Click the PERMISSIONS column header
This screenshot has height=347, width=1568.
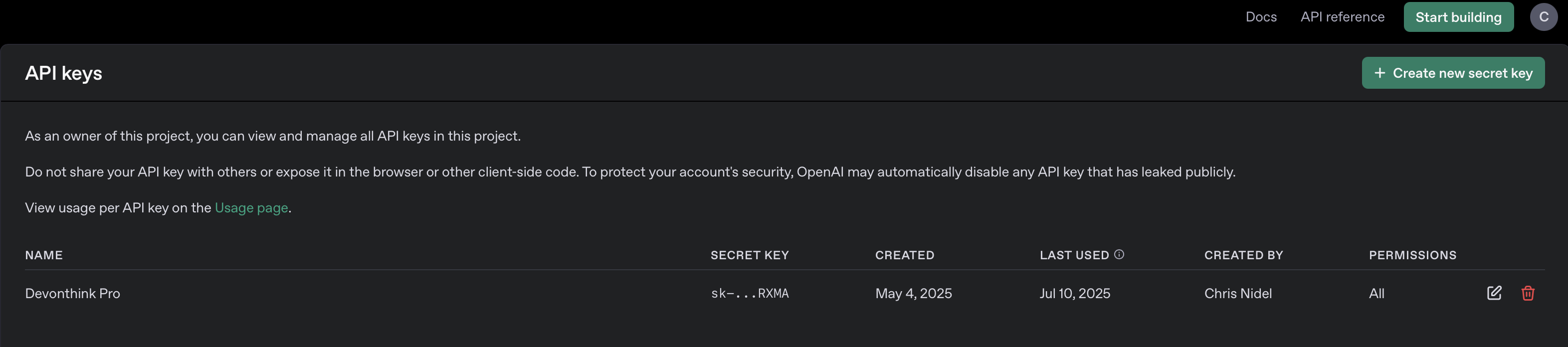(1412, 255)
